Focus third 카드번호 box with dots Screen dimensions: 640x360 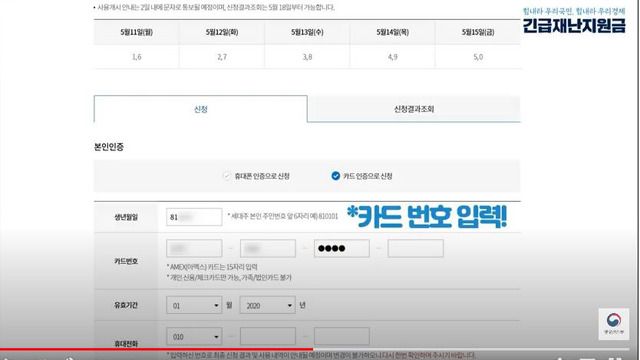coord(342,248)
